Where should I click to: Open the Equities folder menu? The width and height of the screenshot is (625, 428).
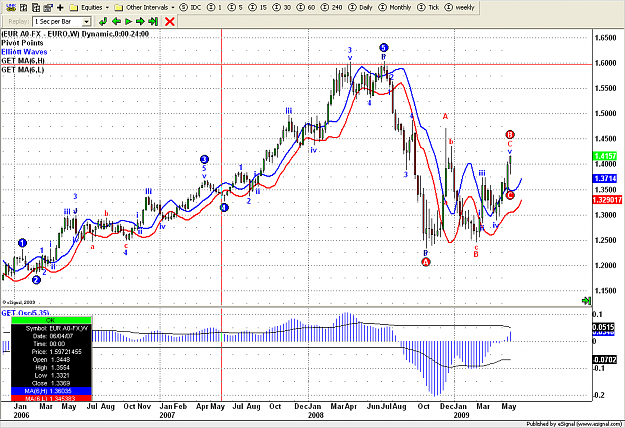click(x=89, y=7)
